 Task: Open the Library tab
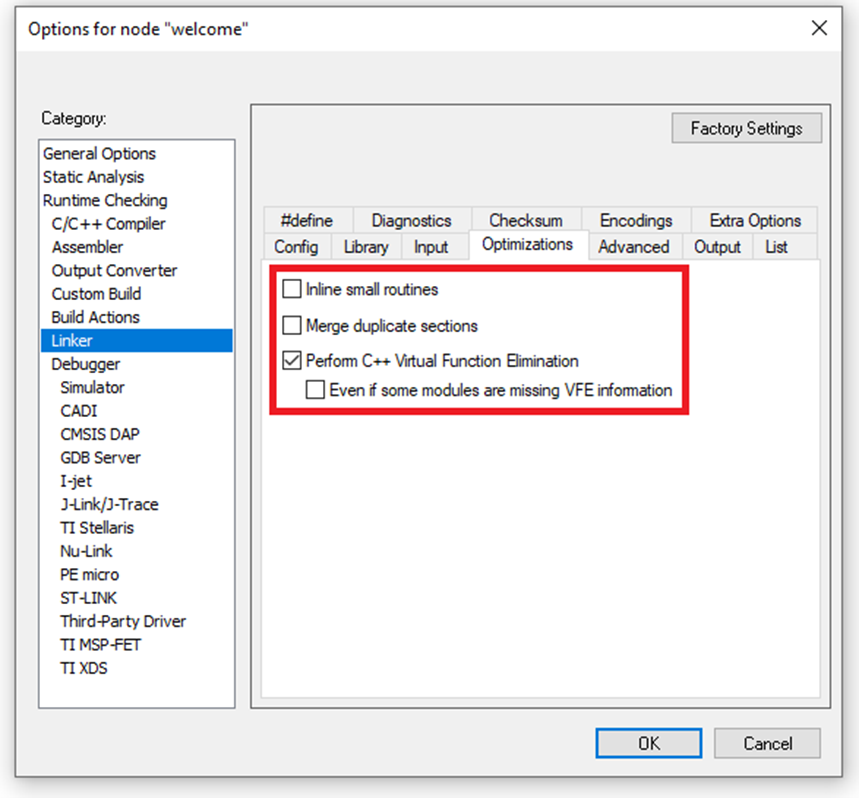pyautogui.click(x=365, y=247)
